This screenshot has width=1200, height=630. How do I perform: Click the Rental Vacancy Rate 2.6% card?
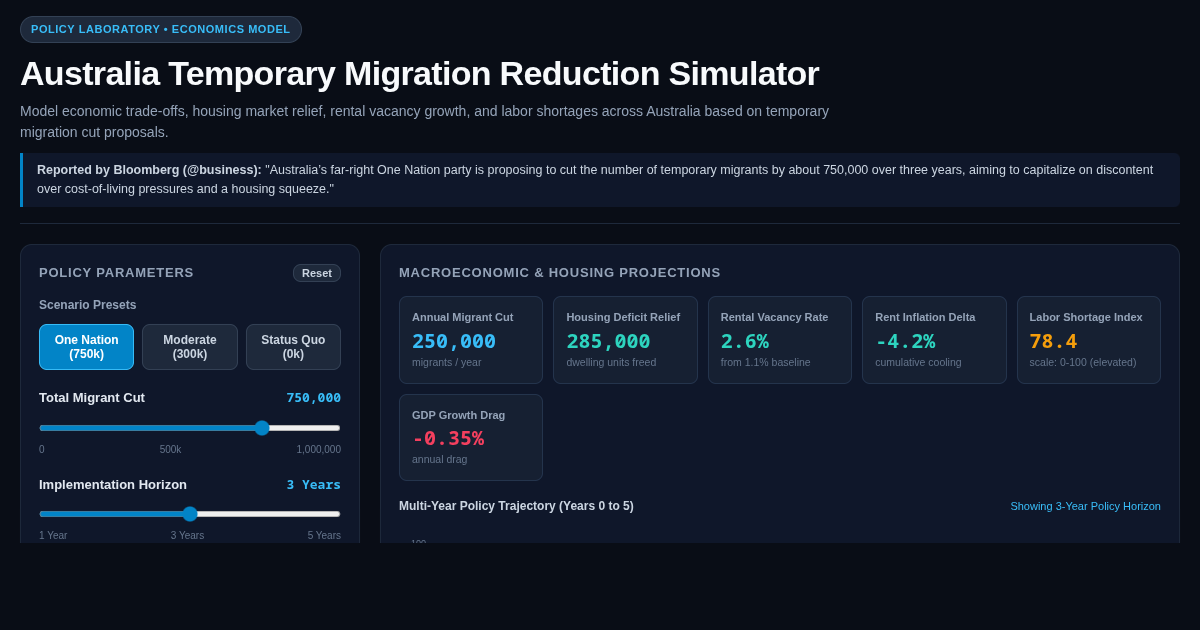tap(780, 340)
